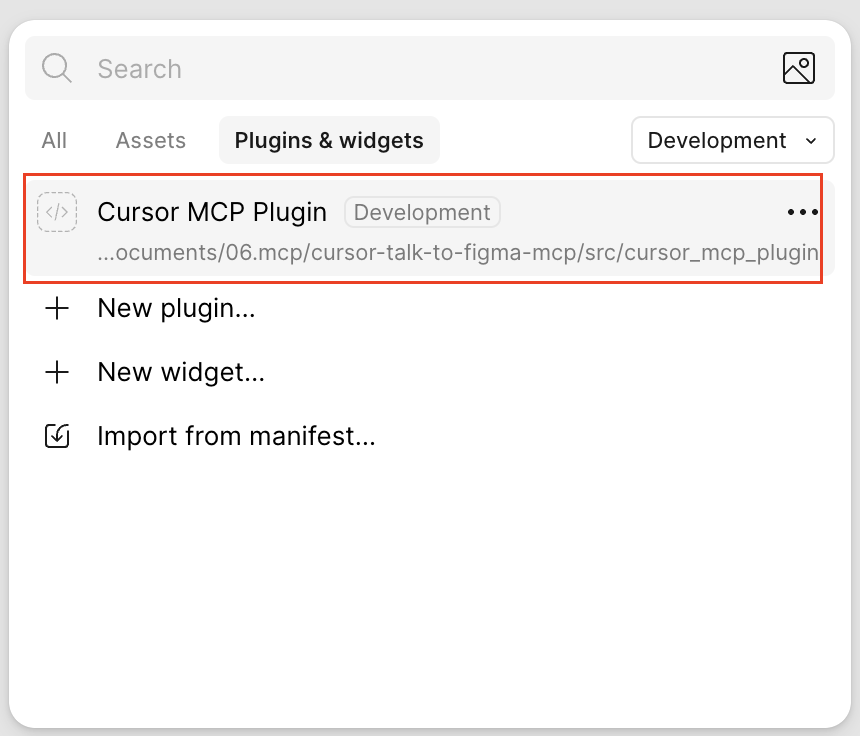Select the Plugins & widgets tab
The image size is (860, 736).
(x=329, y=140)
